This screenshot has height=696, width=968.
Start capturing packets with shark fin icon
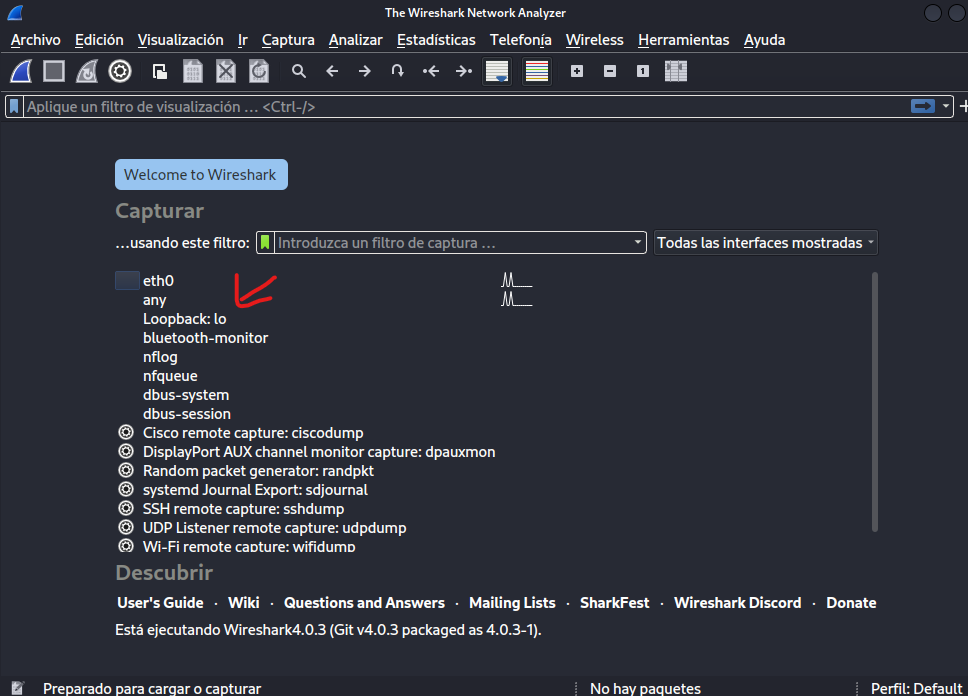pos(21,71)
